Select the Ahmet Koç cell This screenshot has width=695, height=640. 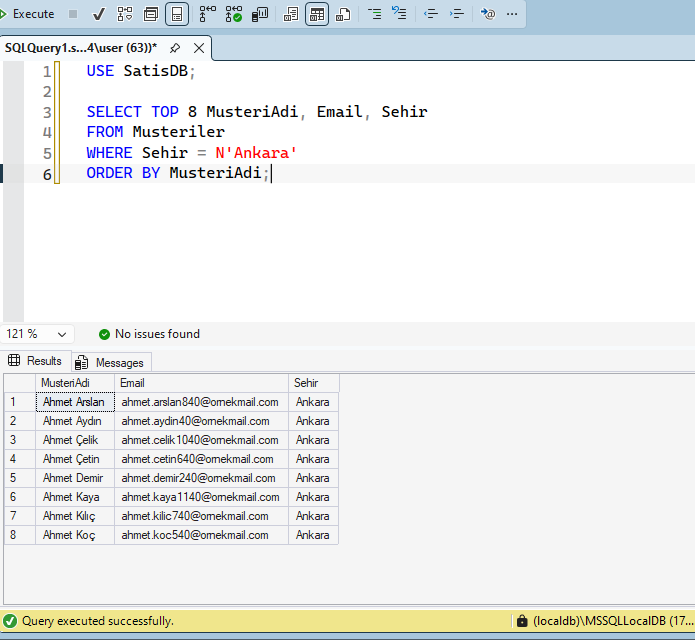pos(75,535)
